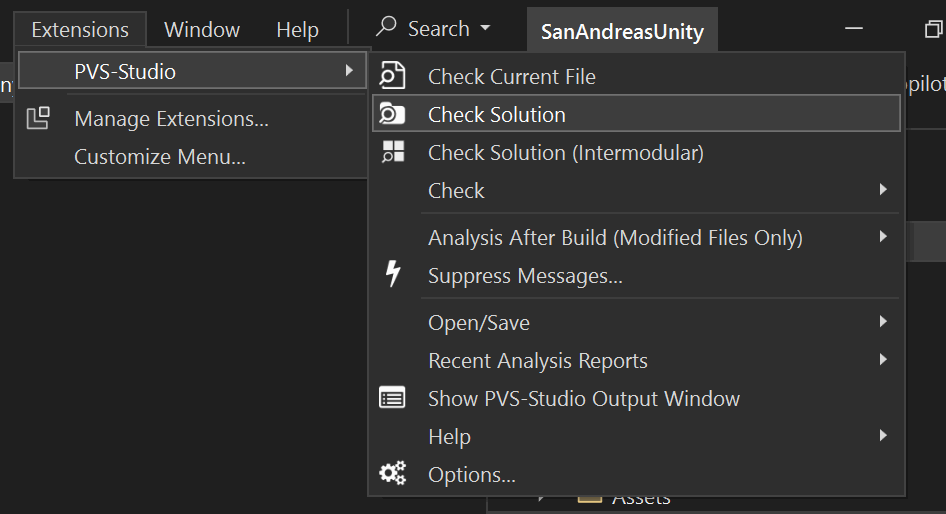Viewport: 946px width, 514px height.
Task: Click the Search magnifier icon
Action: tap(386, 27)
